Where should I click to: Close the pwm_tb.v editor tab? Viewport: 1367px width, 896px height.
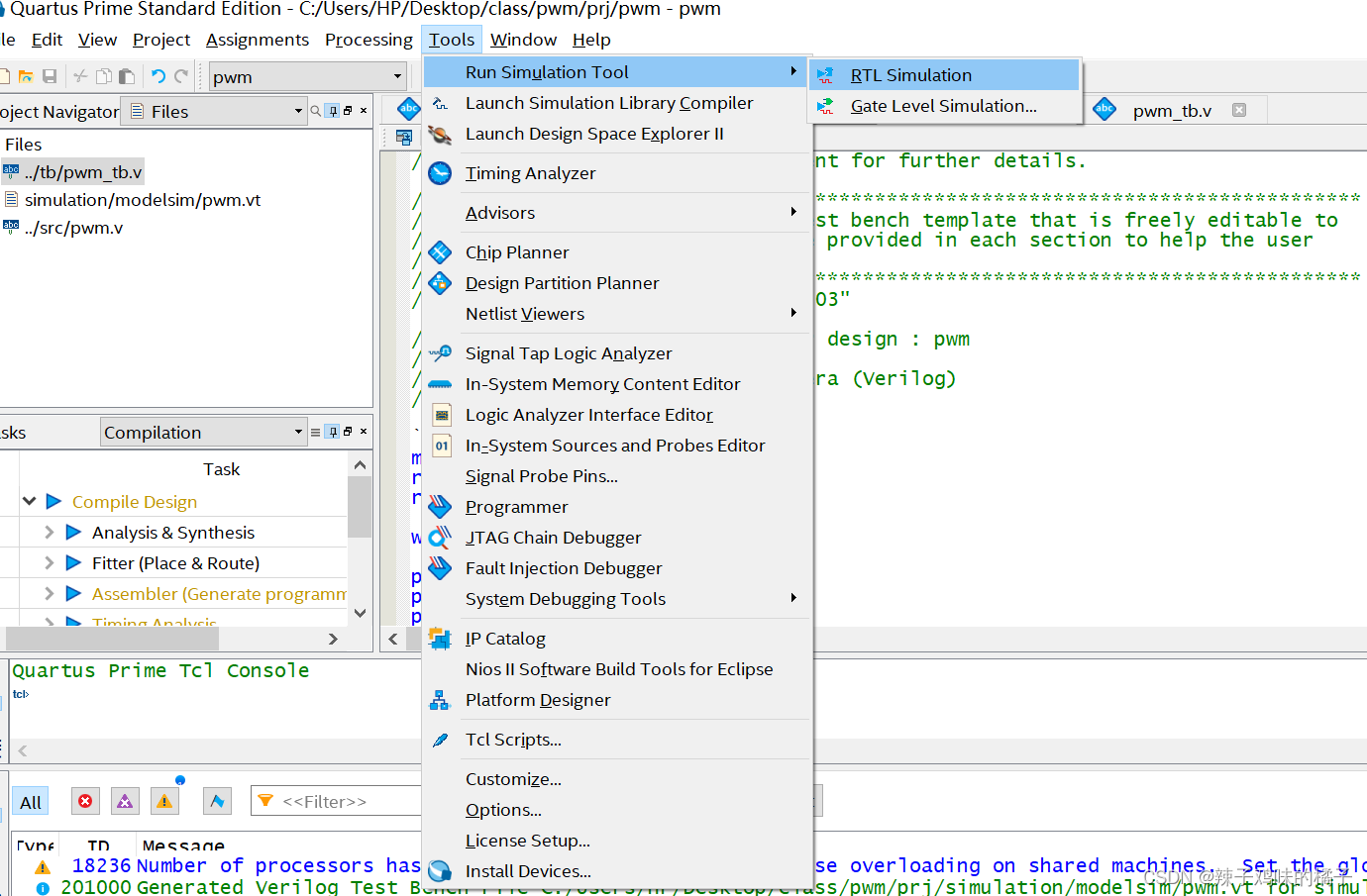pos(1239,110)
